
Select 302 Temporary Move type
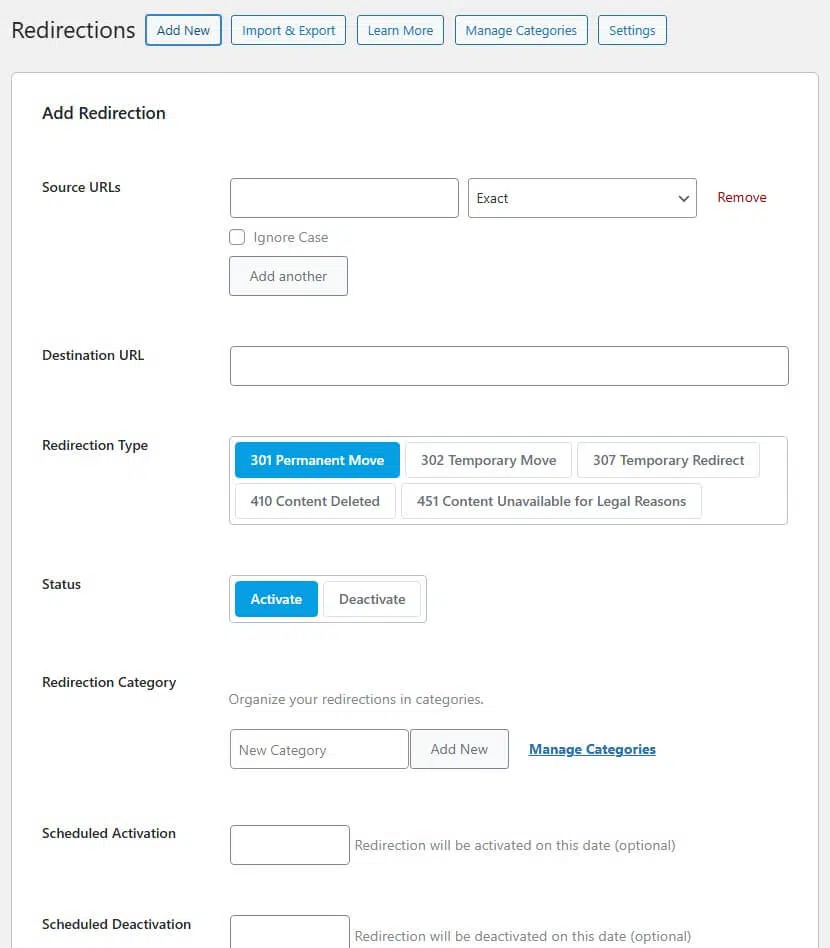(488, 460)
